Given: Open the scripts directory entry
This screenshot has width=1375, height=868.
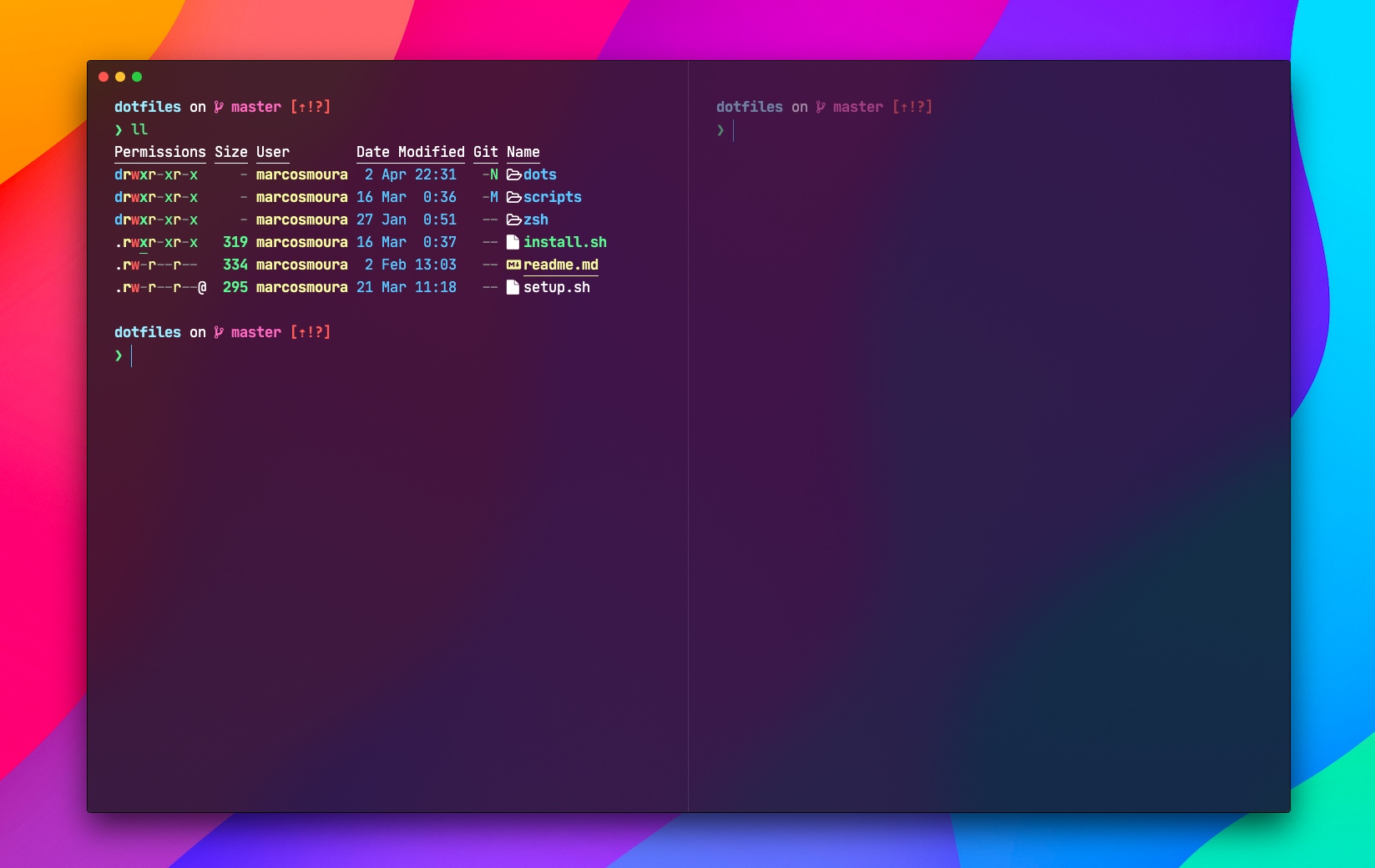Looking at the screenshot, I should 553,197.
